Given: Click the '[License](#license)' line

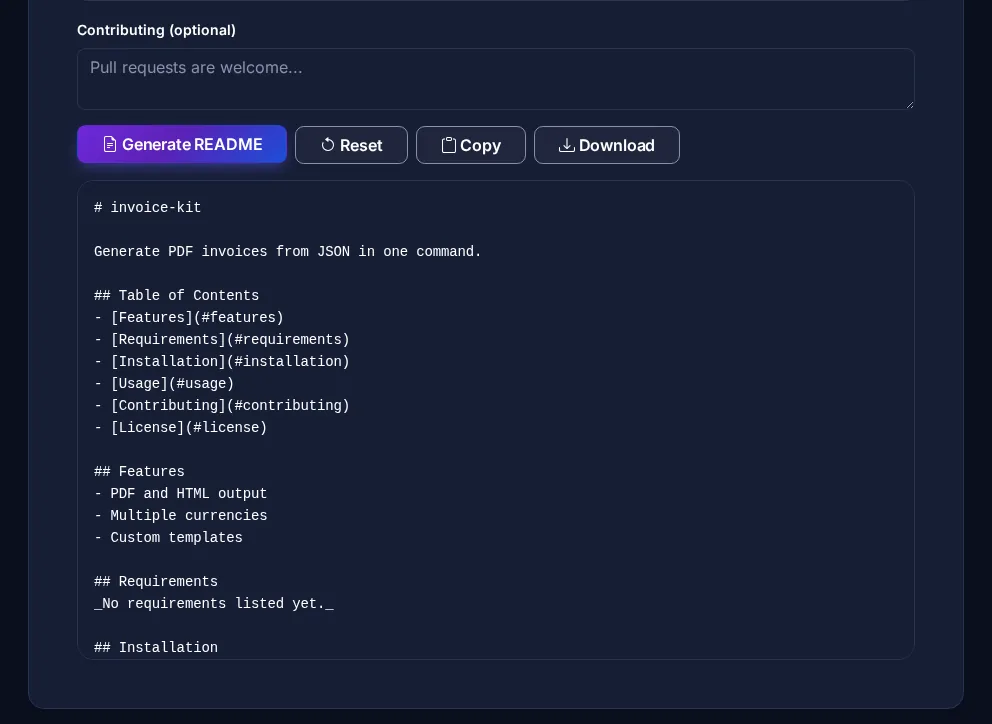Looking at the screenshot, I should pos(181,428).
